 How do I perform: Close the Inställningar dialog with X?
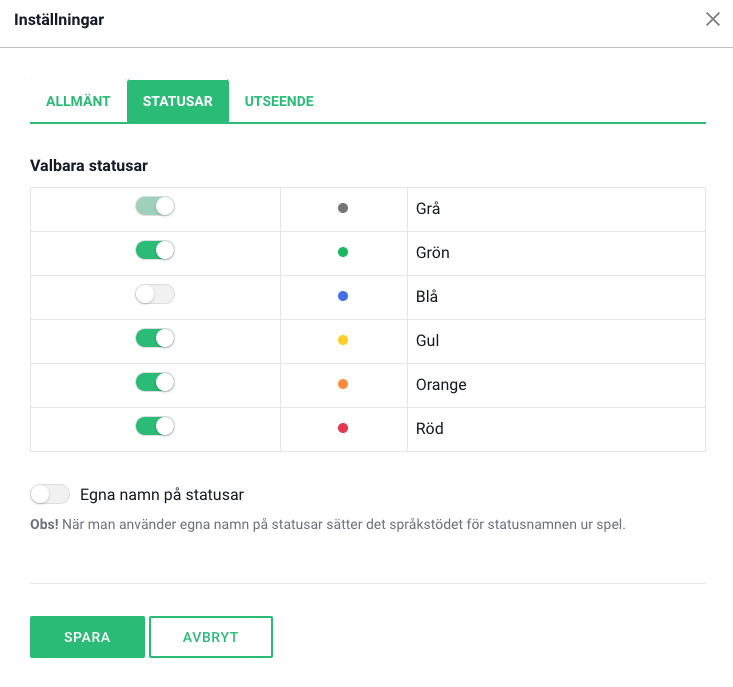[713, 19]
